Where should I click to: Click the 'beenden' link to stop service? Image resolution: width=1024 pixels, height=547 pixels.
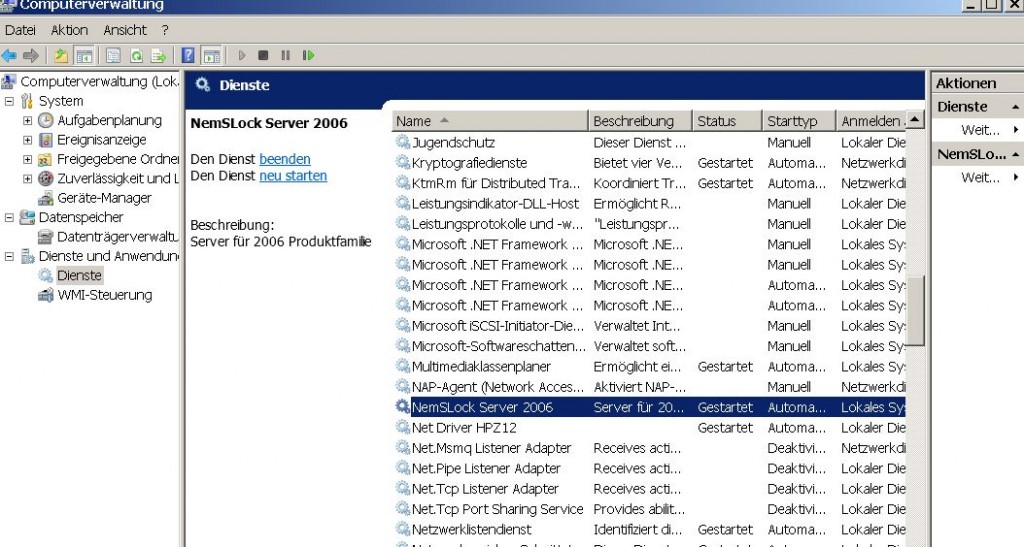coord(284,159)
